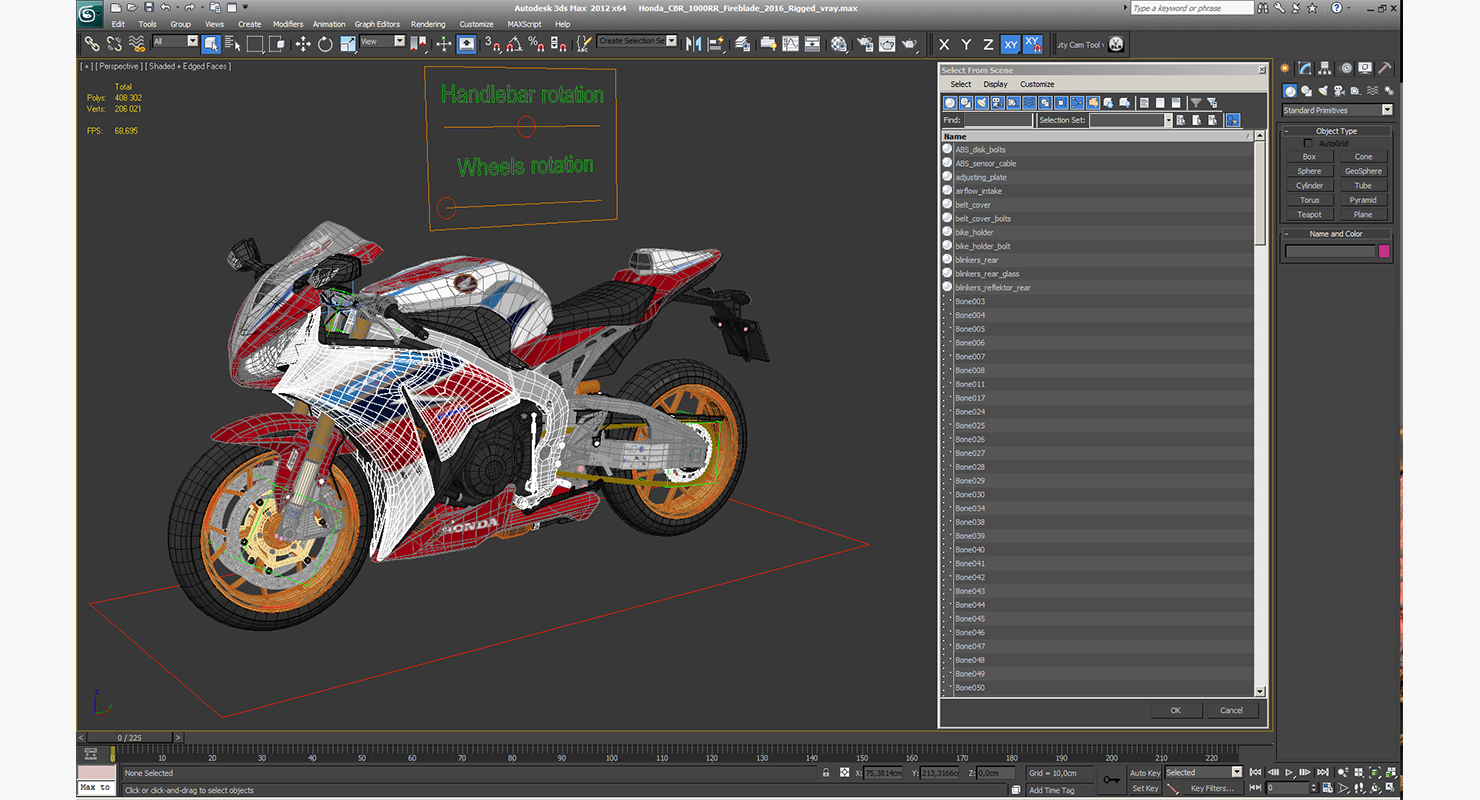Click the Teapot primitive button
1480x800 pixels.
(1309, 215)
